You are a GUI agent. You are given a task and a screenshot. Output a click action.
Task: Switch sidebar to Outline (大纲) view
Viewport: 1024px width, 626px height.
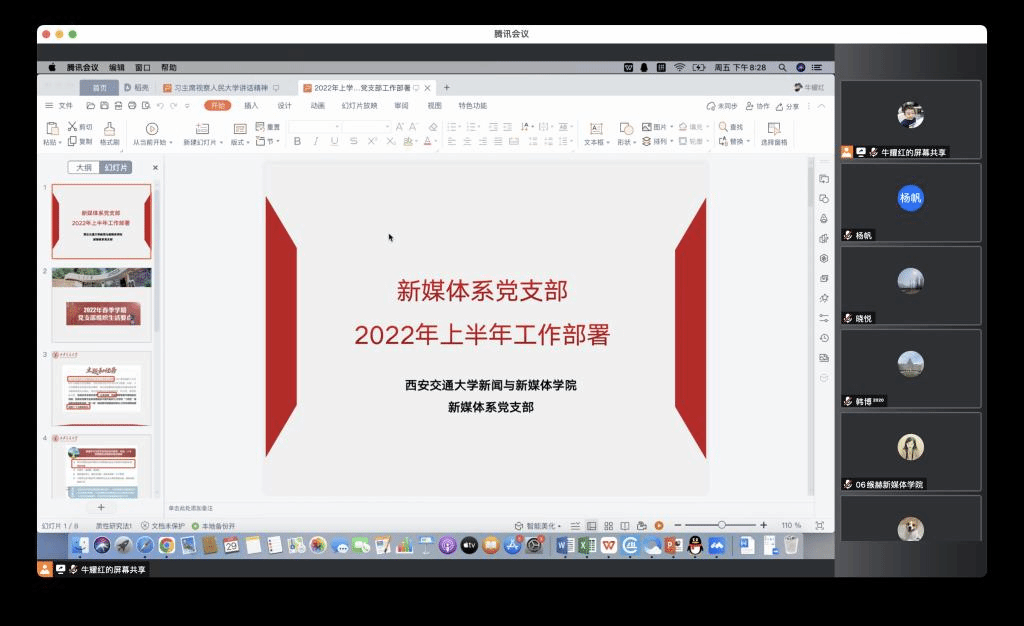click(x=84, y=167)
